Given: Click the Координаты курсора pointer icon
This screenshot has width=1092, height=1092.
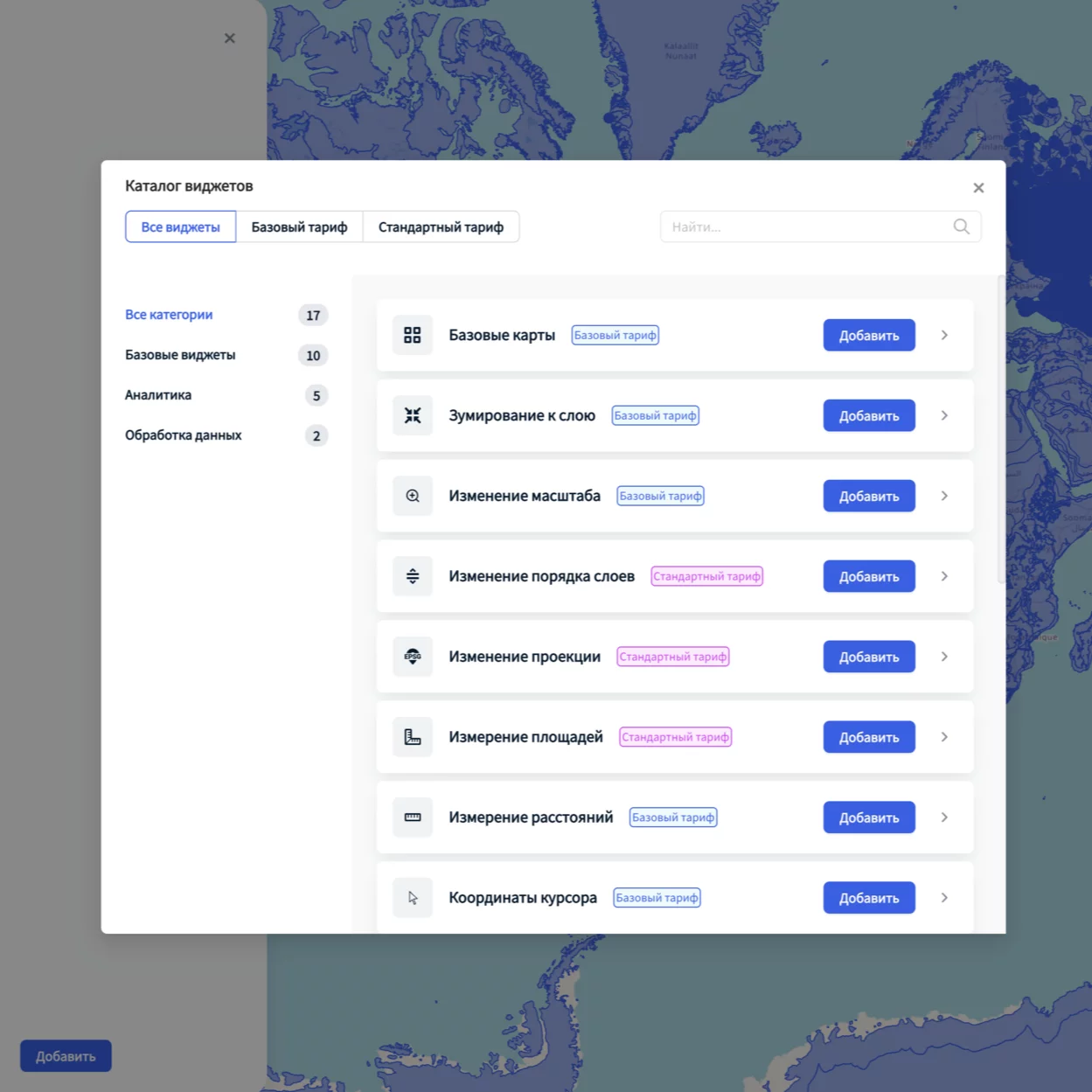Looking at the screenshot, I should [413, 898].
